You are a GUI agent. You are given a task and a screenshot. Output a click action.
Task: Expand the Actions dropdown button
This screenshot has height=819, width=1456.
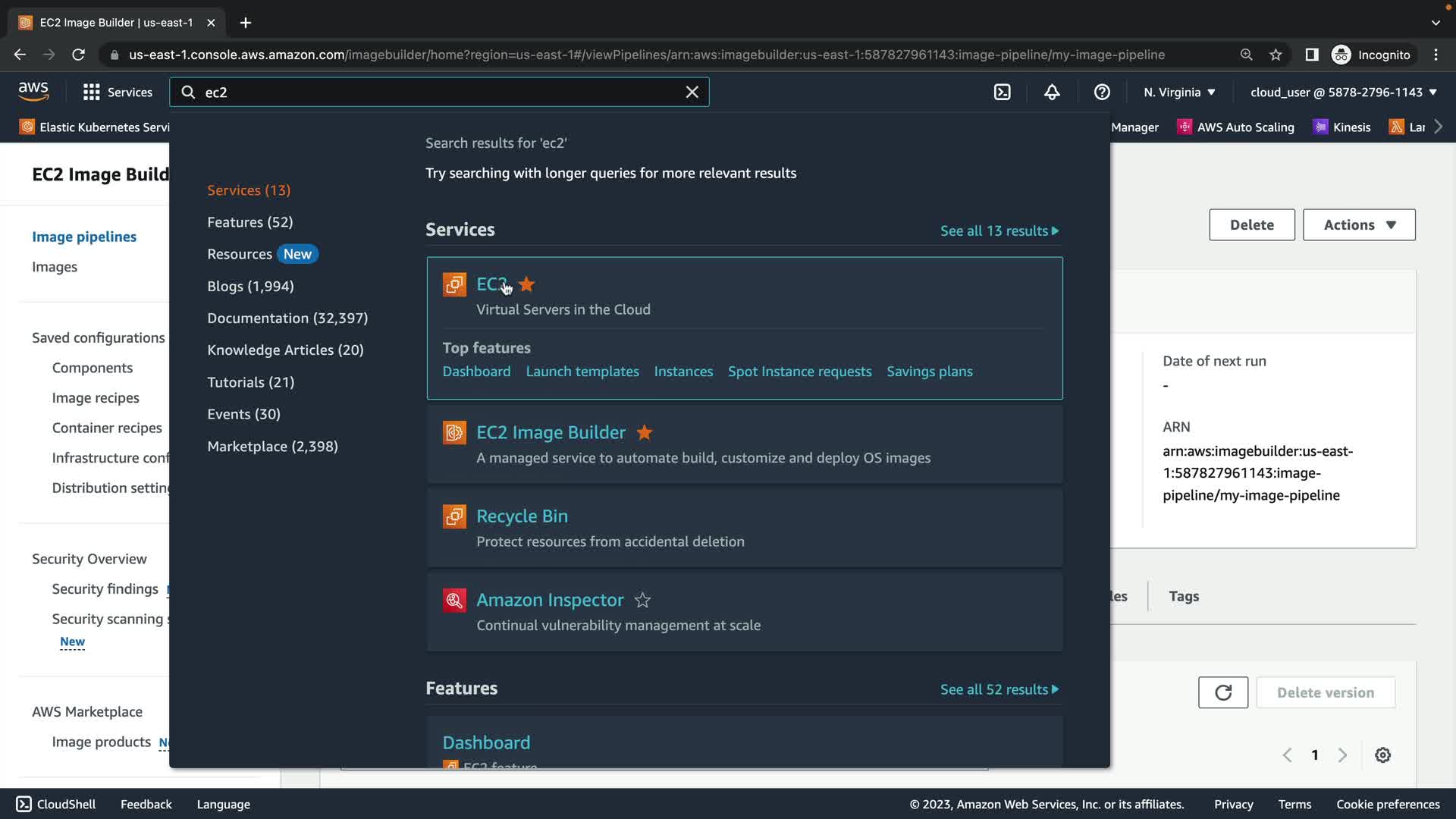[x=1358, y=225]
